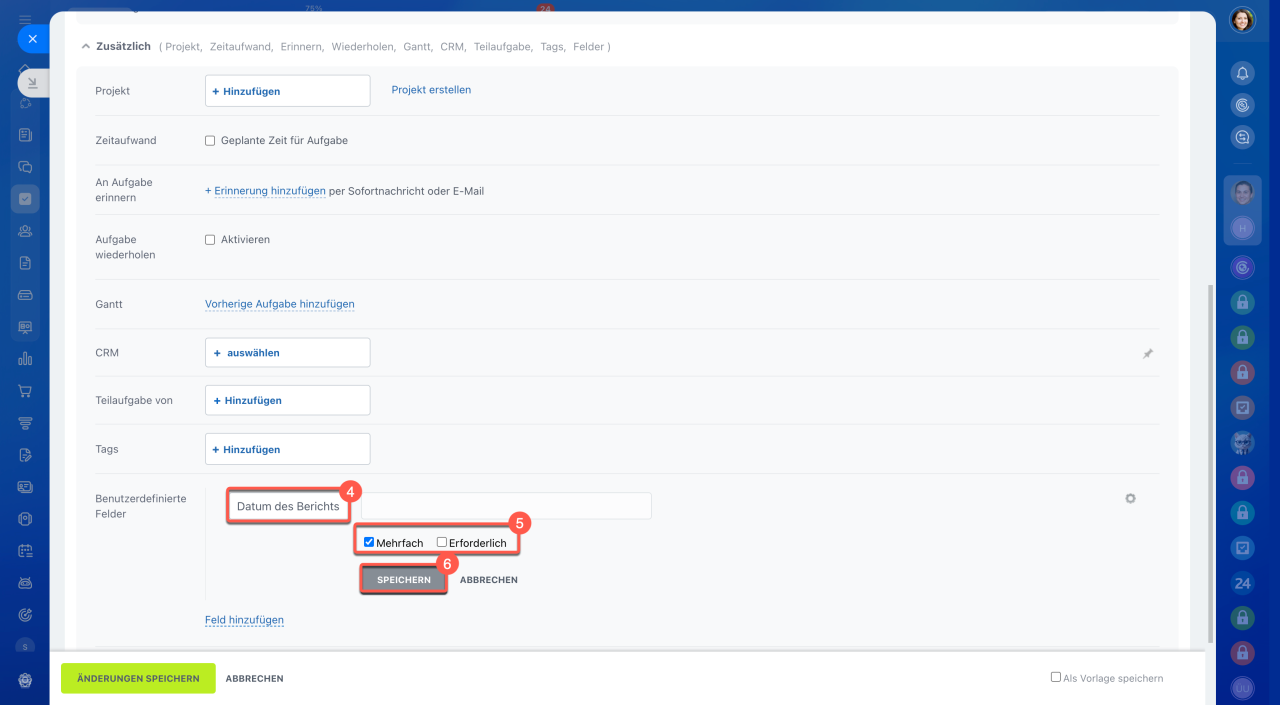
Task: Open 'Teilaufgabe von' Hinzufügen selector
Action: coord(288,400)
